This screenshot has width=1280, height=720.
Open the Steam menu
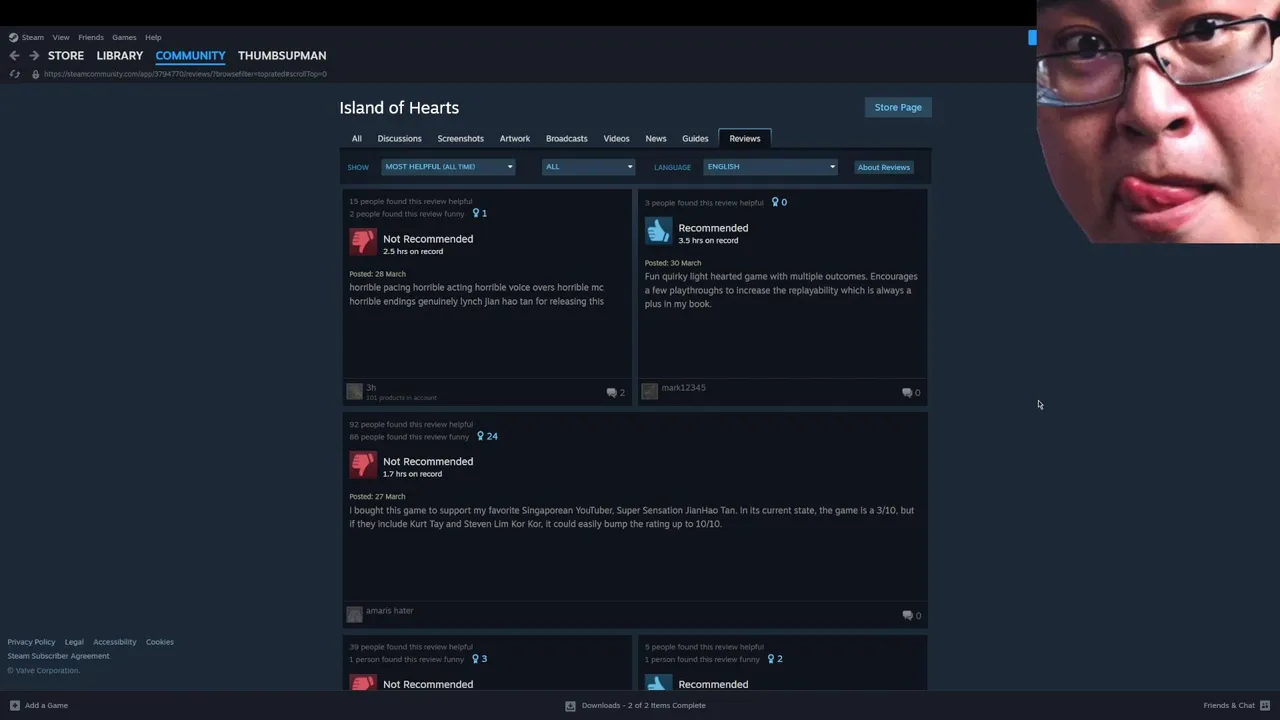click(x=33, y=37)
